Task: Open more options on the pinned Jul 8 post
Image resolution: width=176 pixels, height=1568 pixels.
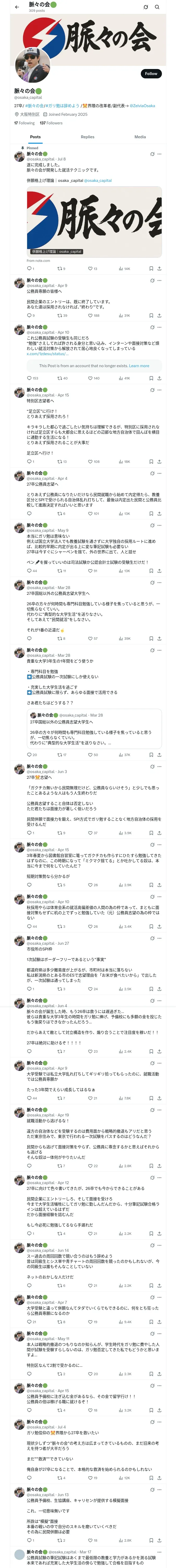Action: tap(160, 154)
